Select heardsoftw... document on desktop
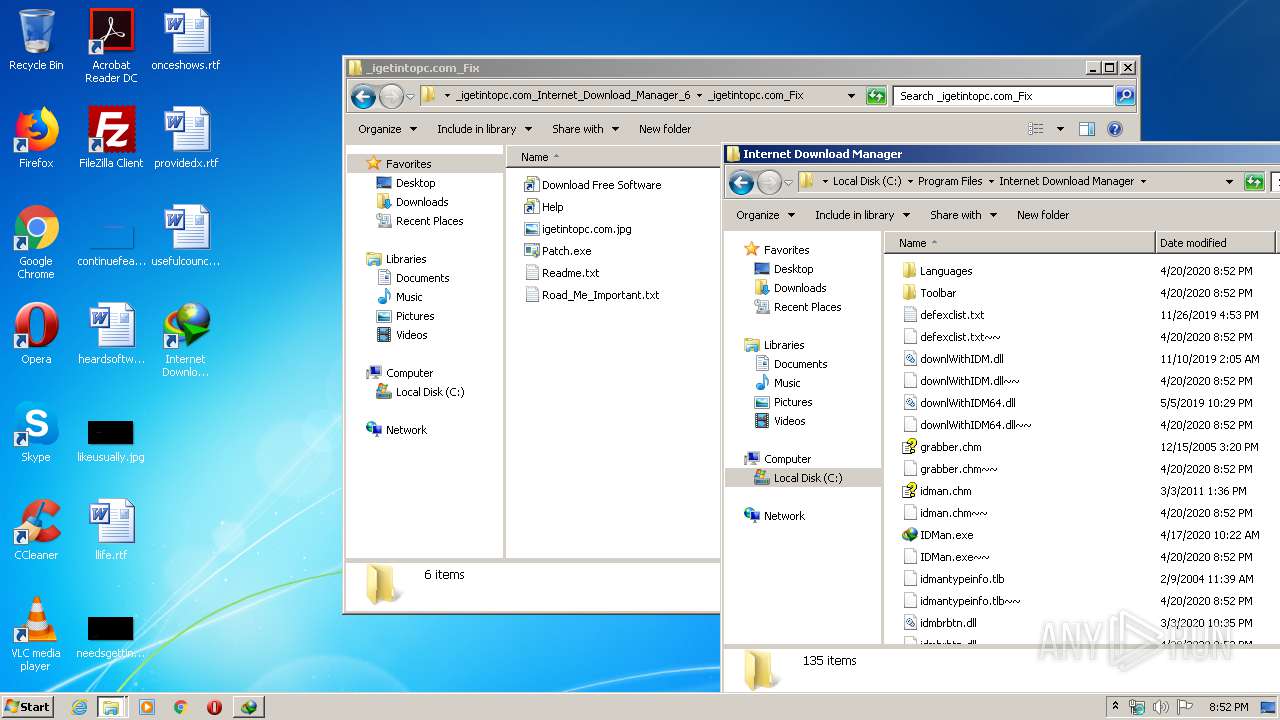Viewport: 1280px width, 720px height. pos(111,334)
